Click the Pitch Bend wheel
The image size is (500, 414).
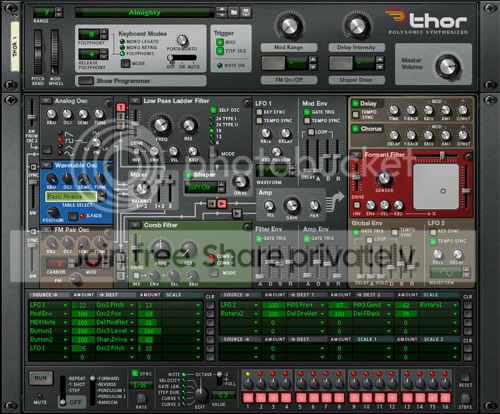[x=38, y=52]
